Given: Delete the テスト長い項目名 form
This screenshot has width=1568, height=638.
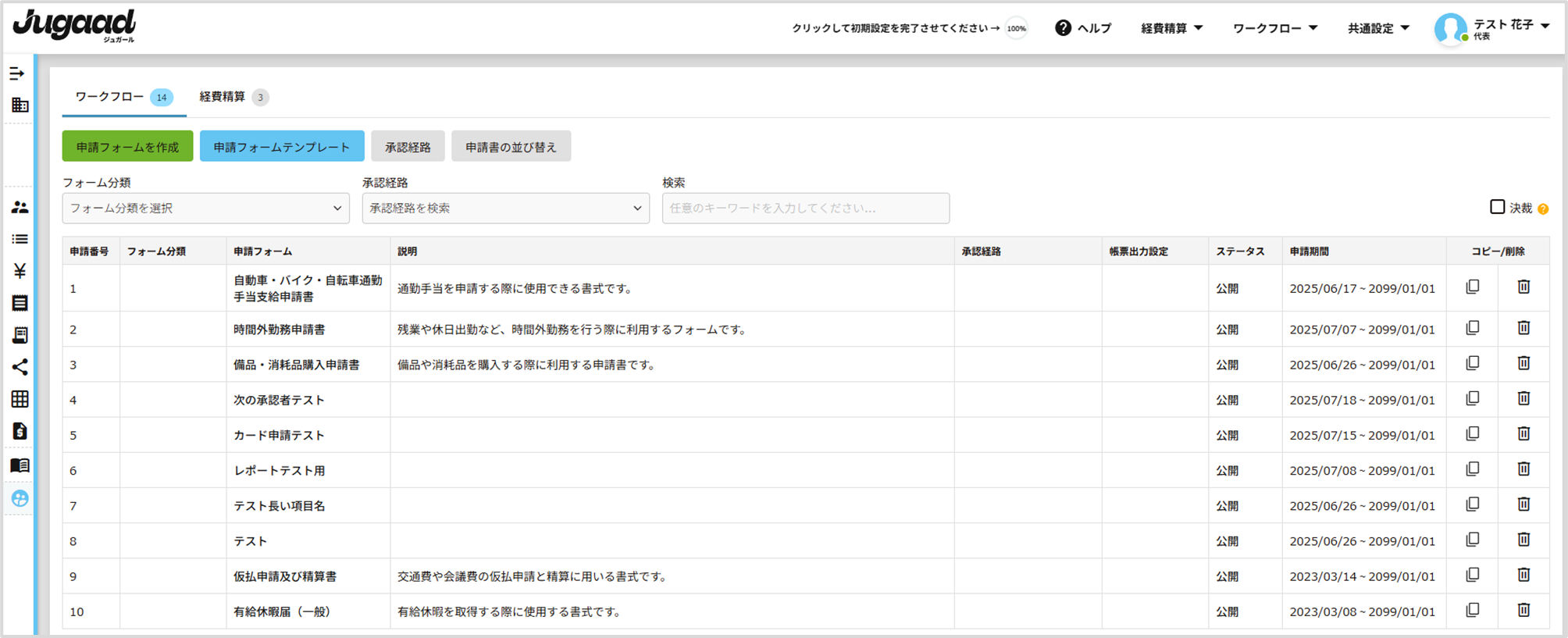Looking at the screenshot, I should (x=1523, y=504).
